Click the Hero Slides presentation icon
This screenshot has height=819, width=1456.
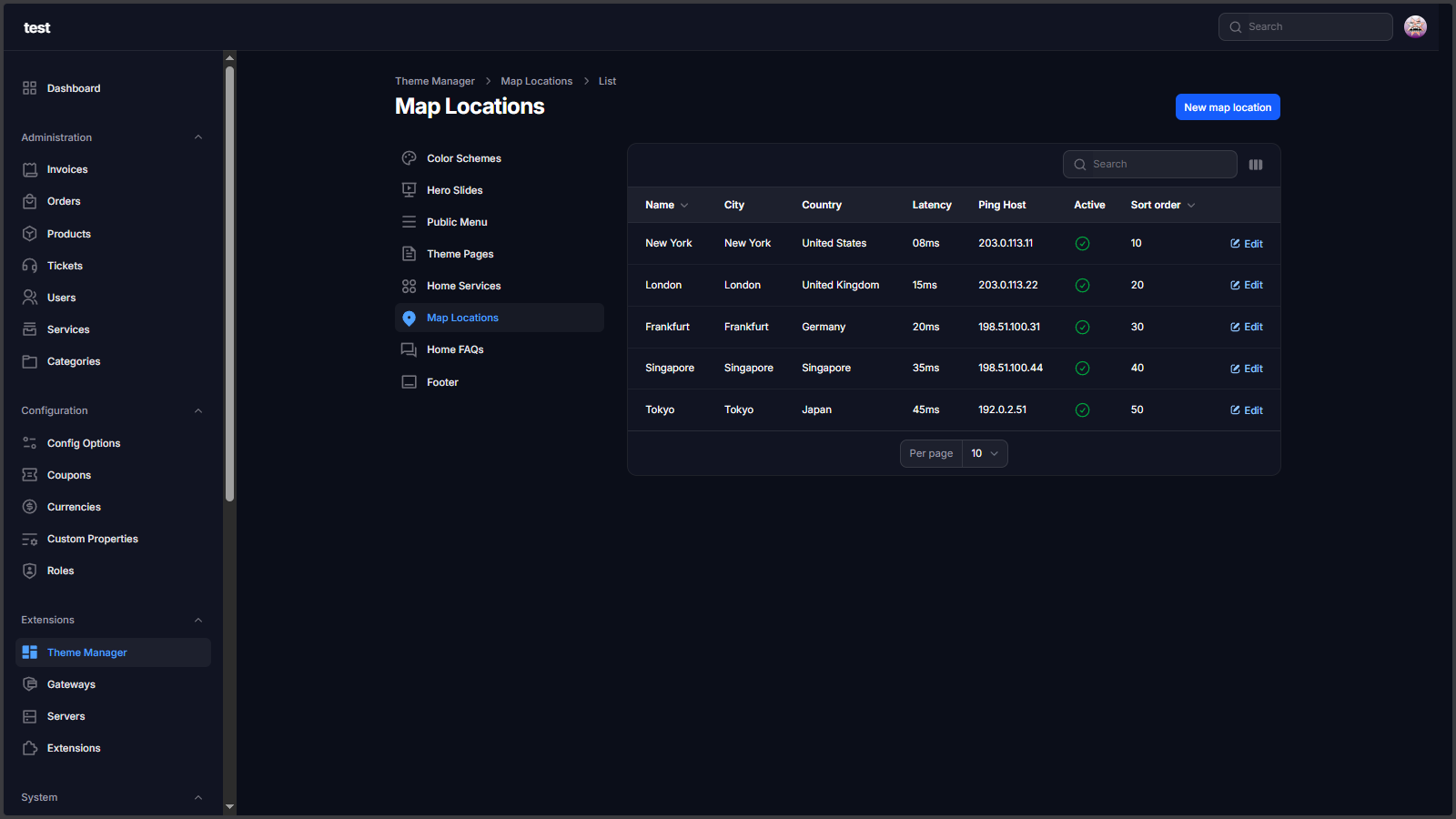(x=409, y=190)
